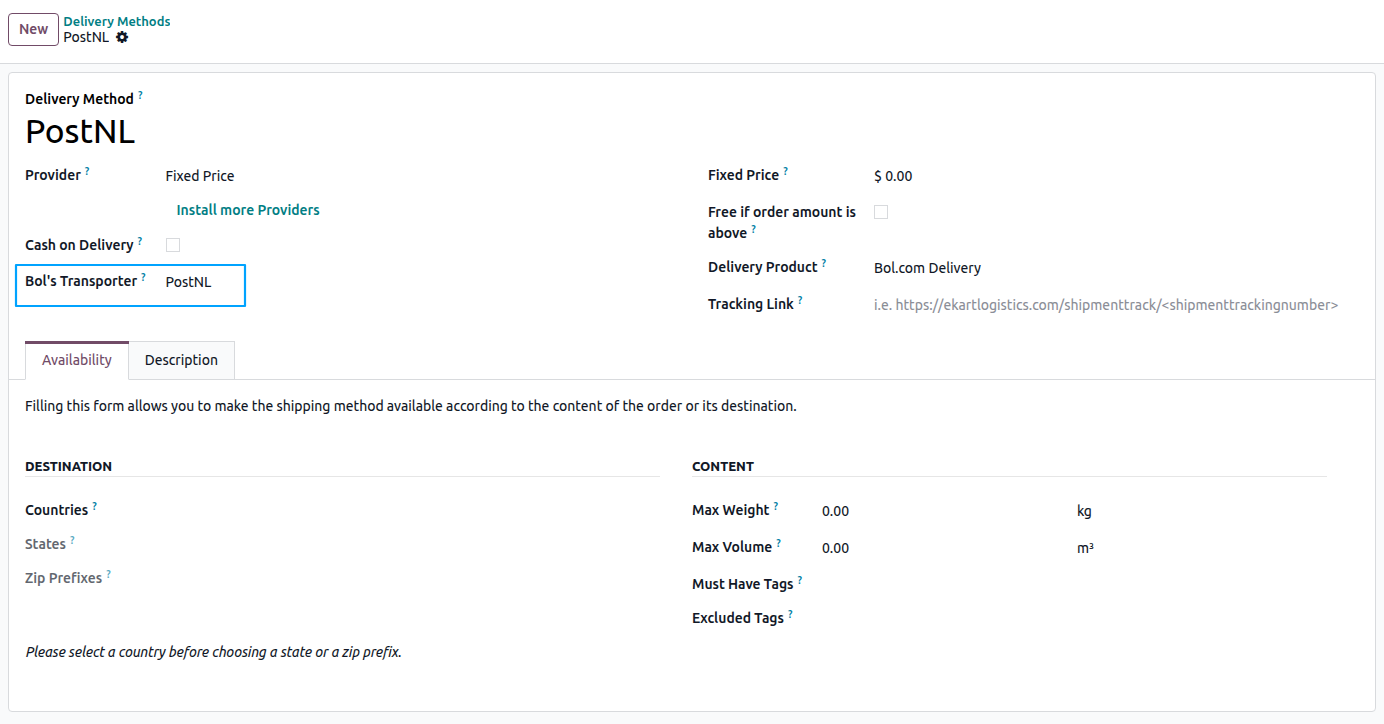The image size is (1384, 724).
Task: Click the kg unit label
Action: tap(1084, 511)
